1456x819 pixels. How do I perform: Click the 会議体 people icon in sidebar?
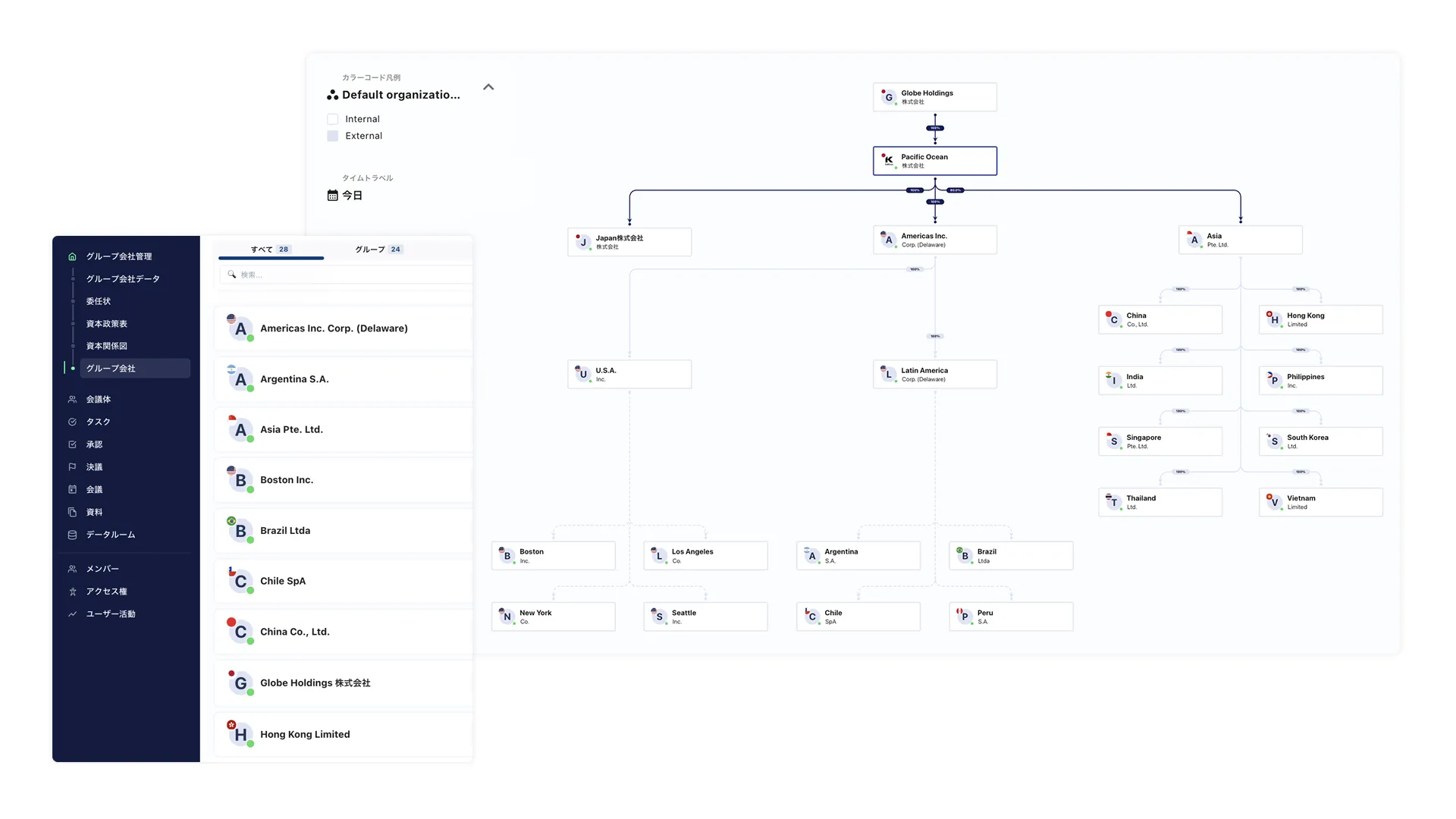(72, 400)
